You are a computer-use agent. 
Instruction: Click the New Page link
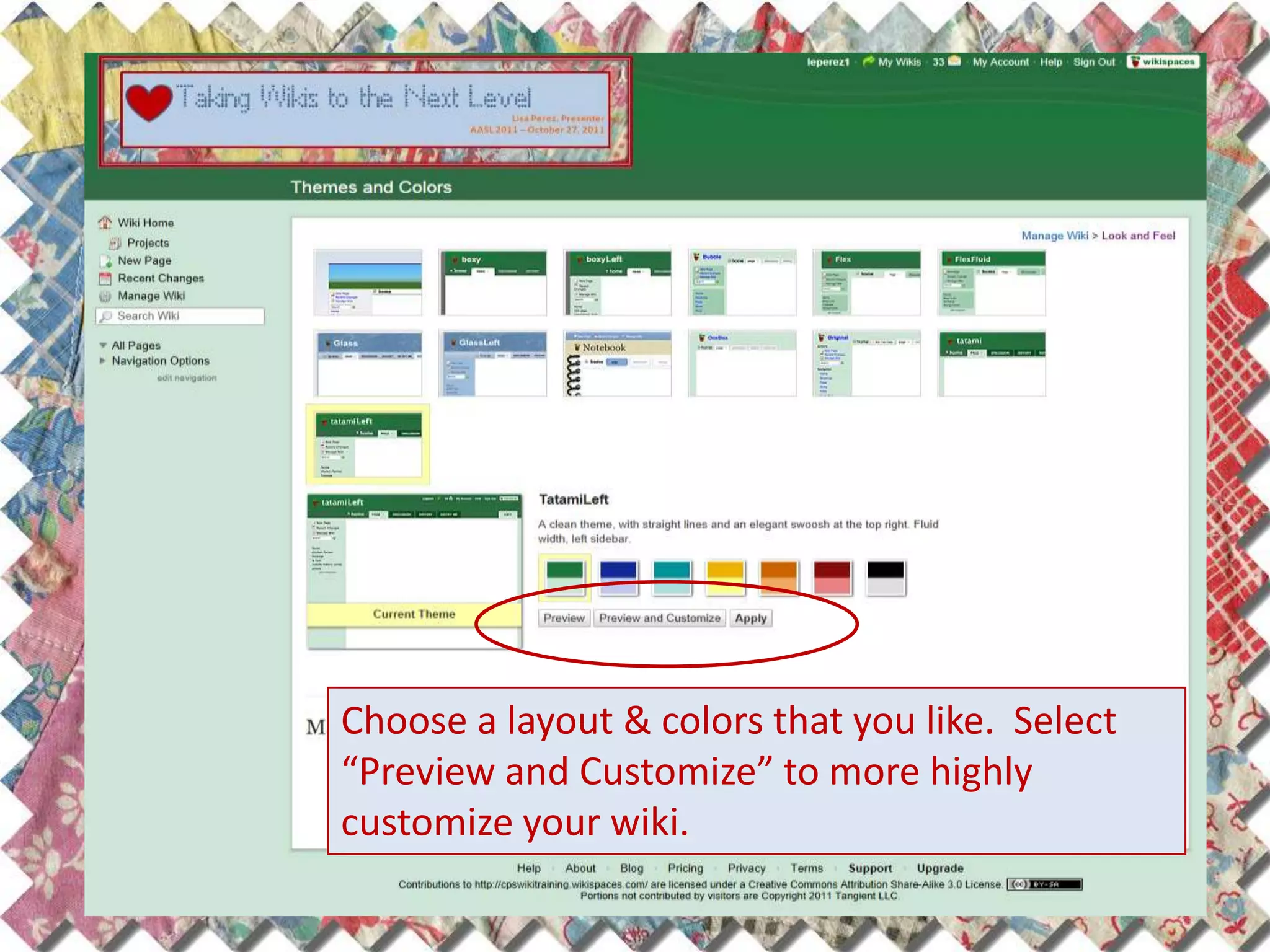[x=144, y=261]
